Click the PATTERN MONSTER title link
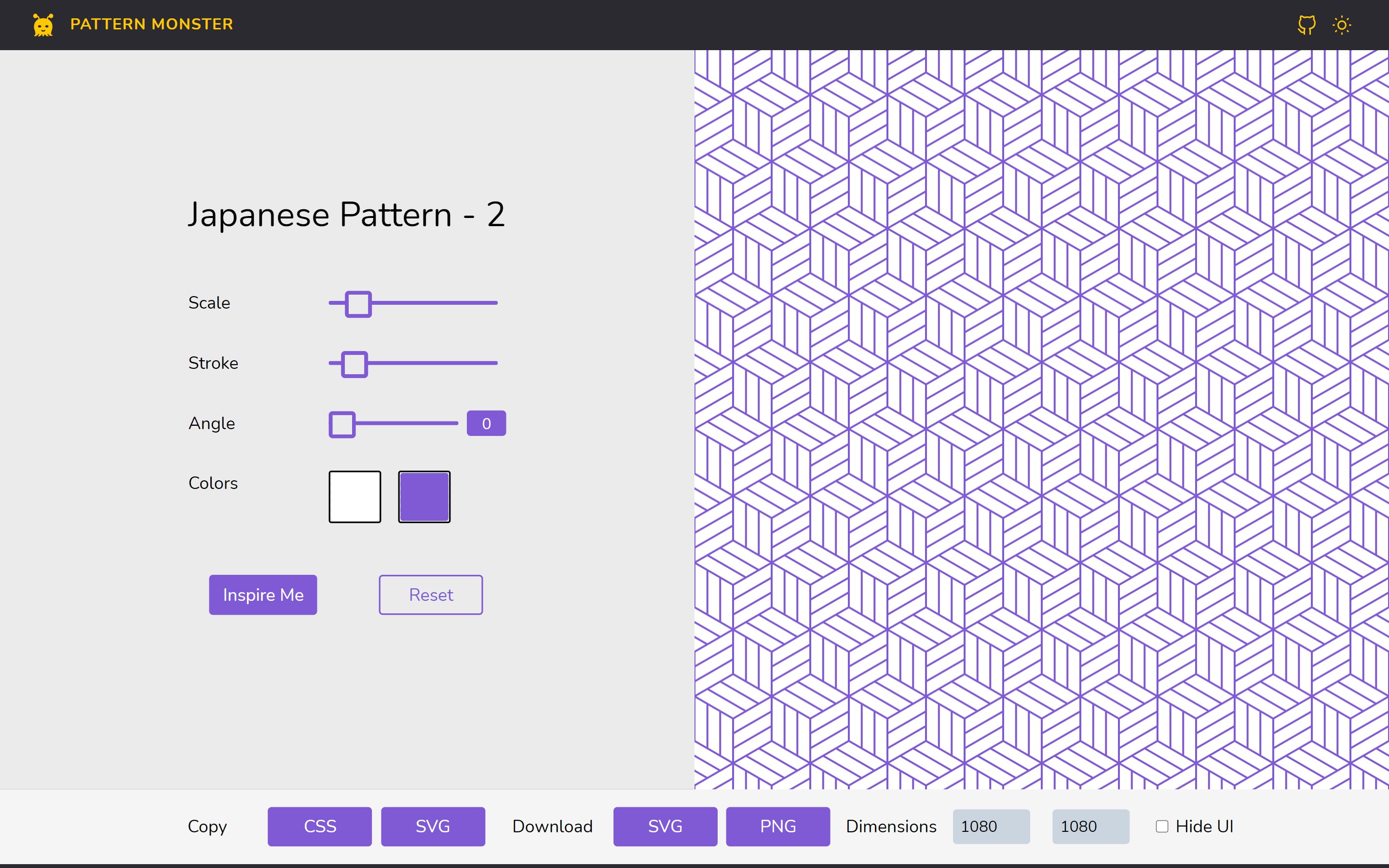 click(x=151, y=24)
